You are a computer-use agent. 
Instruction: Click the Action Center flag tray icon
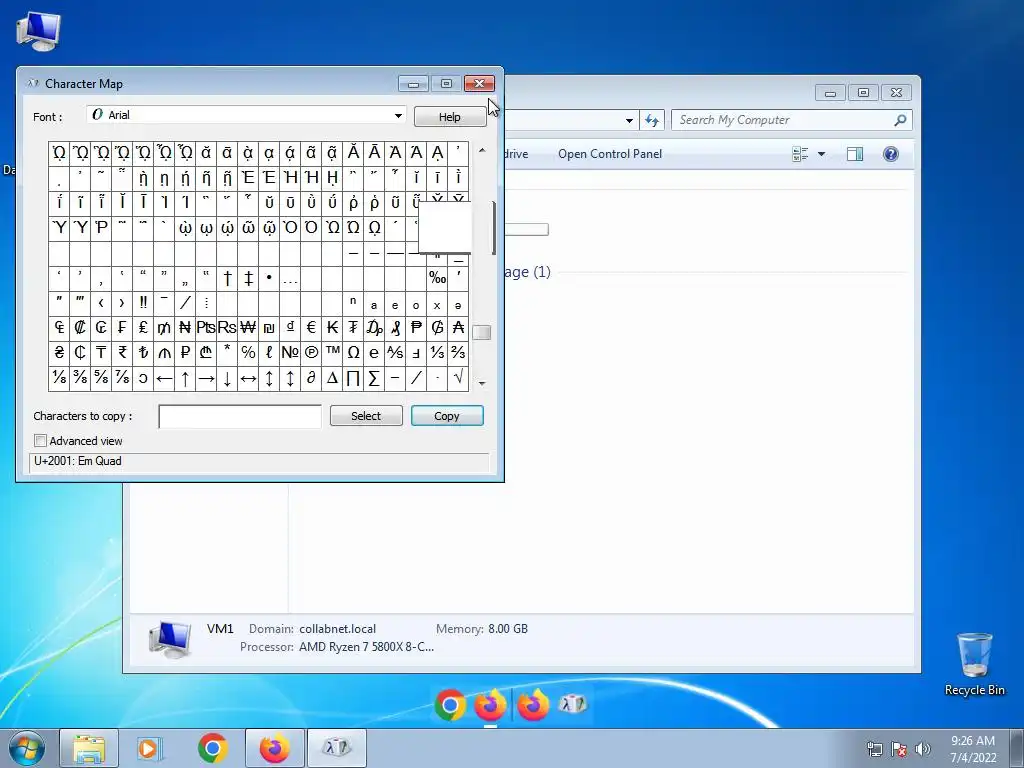tap(899, 749)
